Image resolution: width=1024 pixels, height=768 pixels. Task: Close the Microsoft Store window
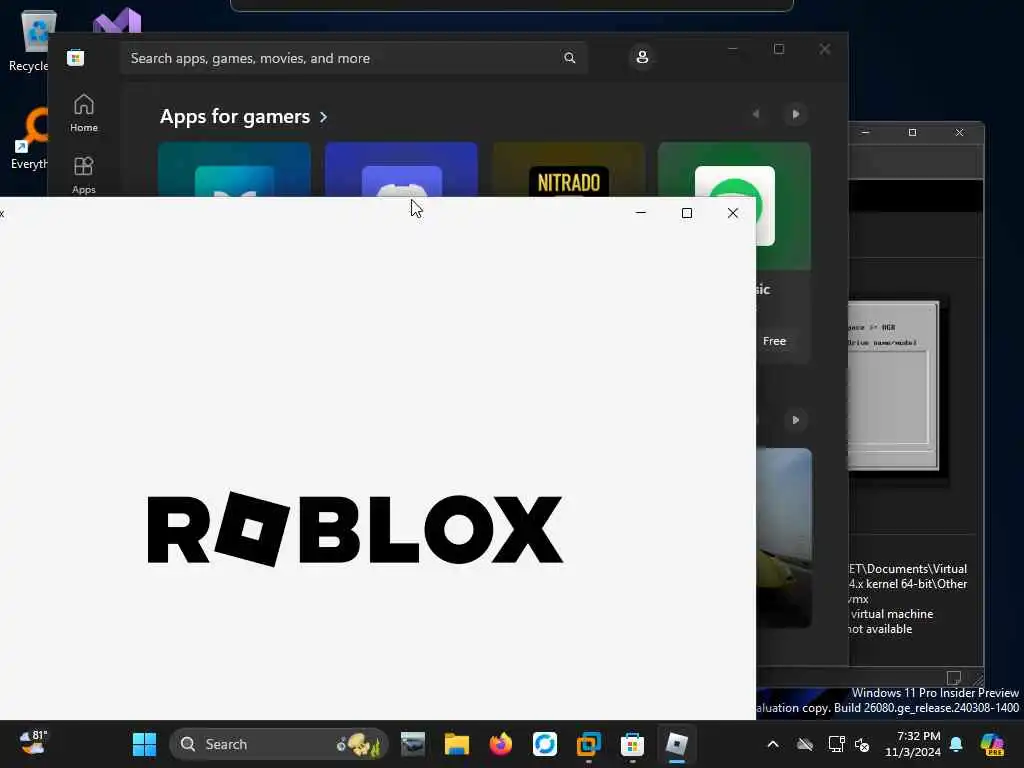click(x=825, y=49)
